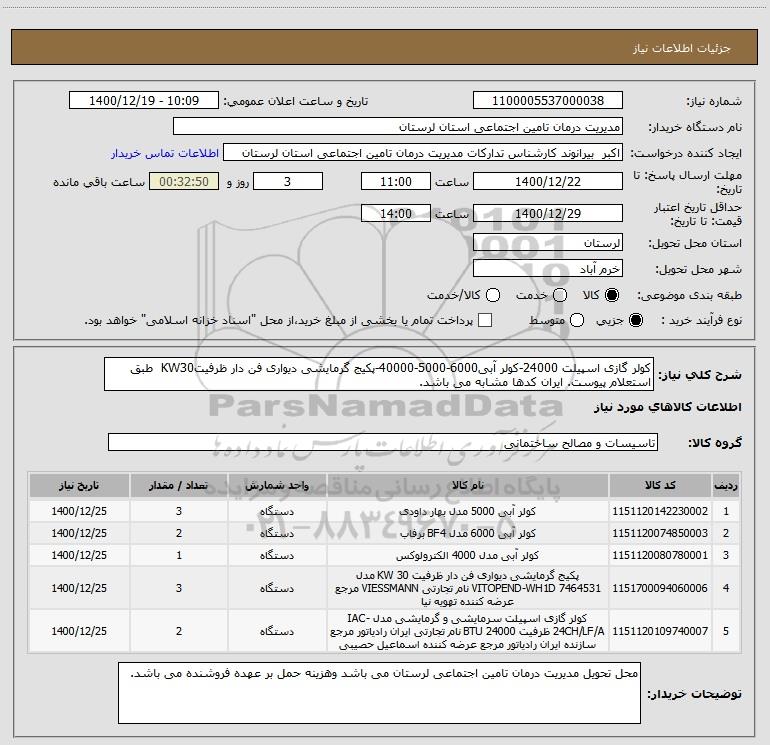
Task: Click the تعداد / مقدار column header
Action: tap(179, 485)
